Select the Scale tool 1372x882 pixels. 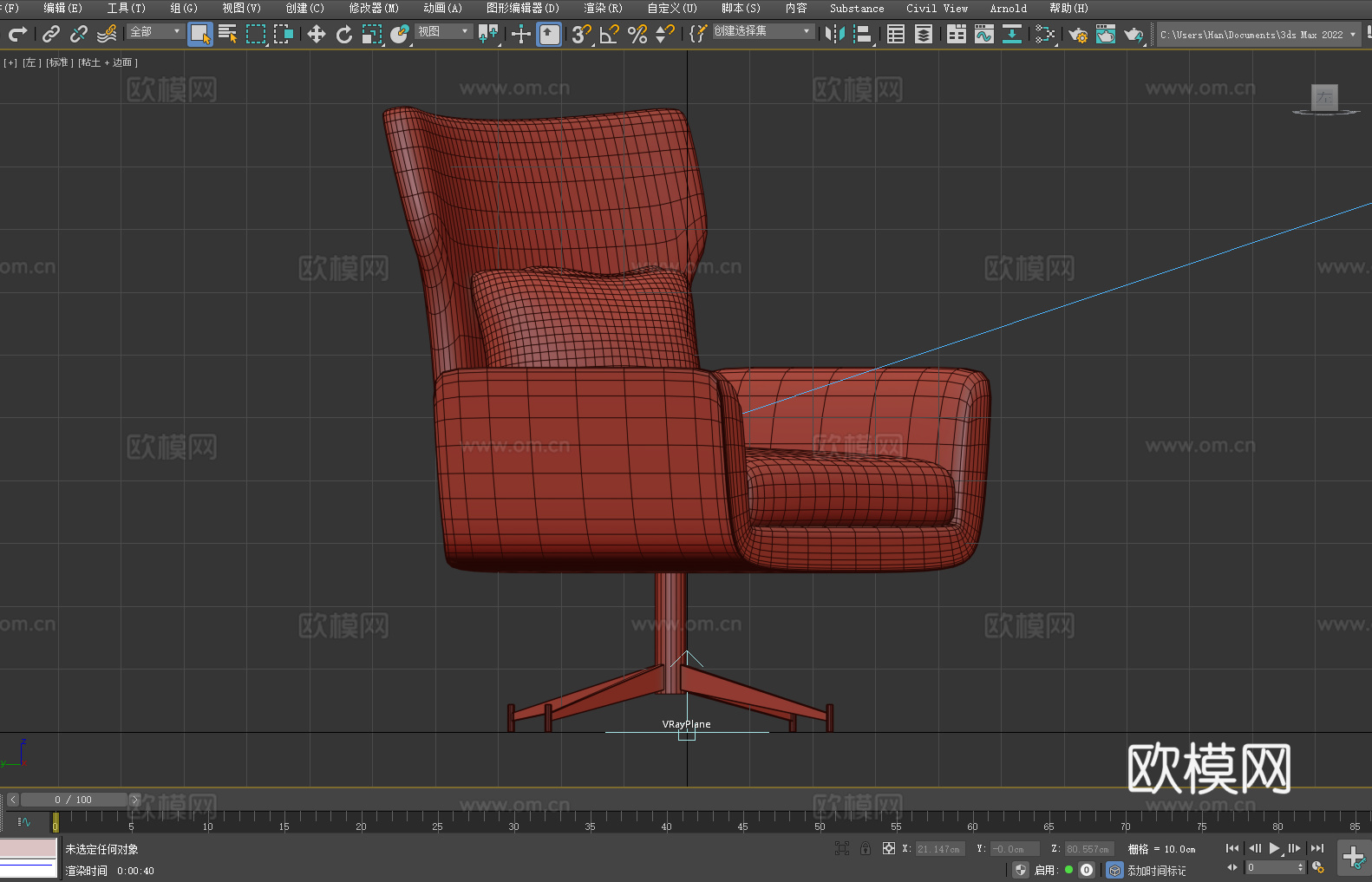point(372,34)
